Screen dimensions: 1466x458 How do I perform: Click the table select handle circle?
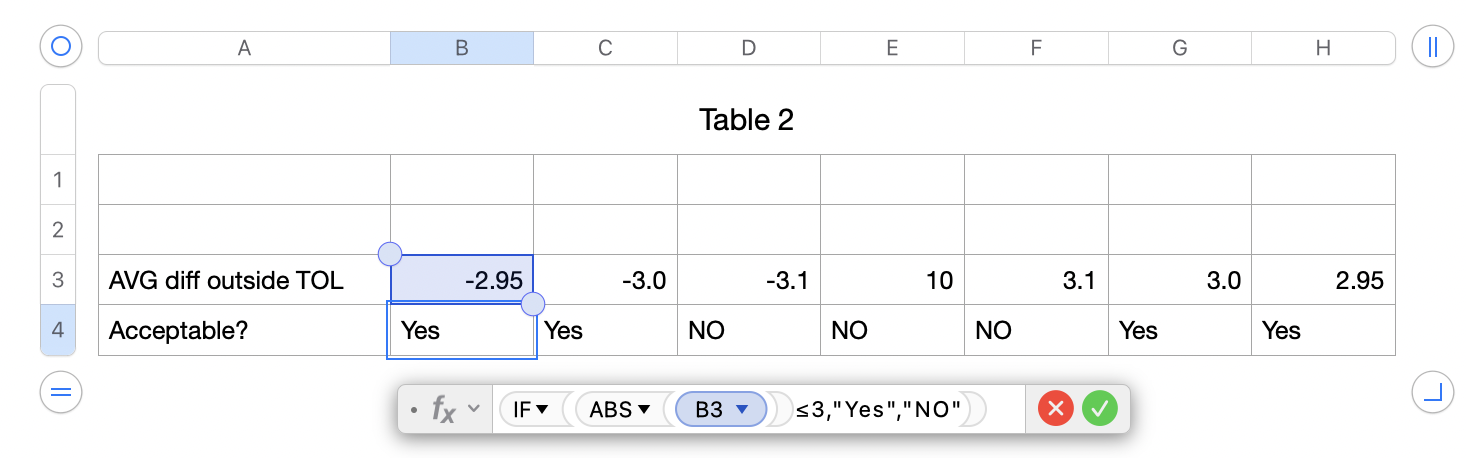tap(60, 47)
